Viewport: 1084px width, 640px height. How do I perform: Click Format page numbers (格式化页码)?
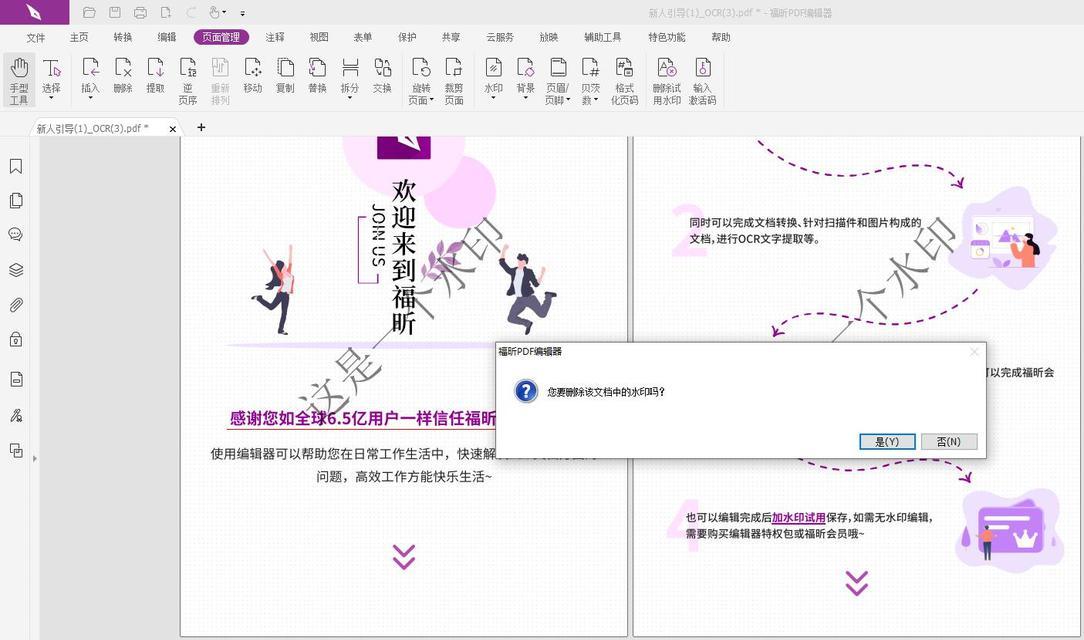pyautogui.click(x=624, y=80)
